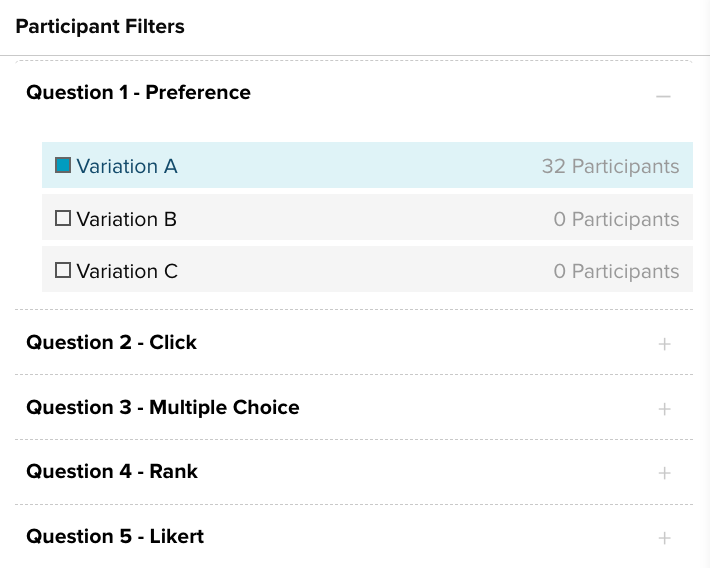Viewport: 710px width, 568px height.
Task: Click the plus icon beside Multiple Choice
Action: [664, 409]
